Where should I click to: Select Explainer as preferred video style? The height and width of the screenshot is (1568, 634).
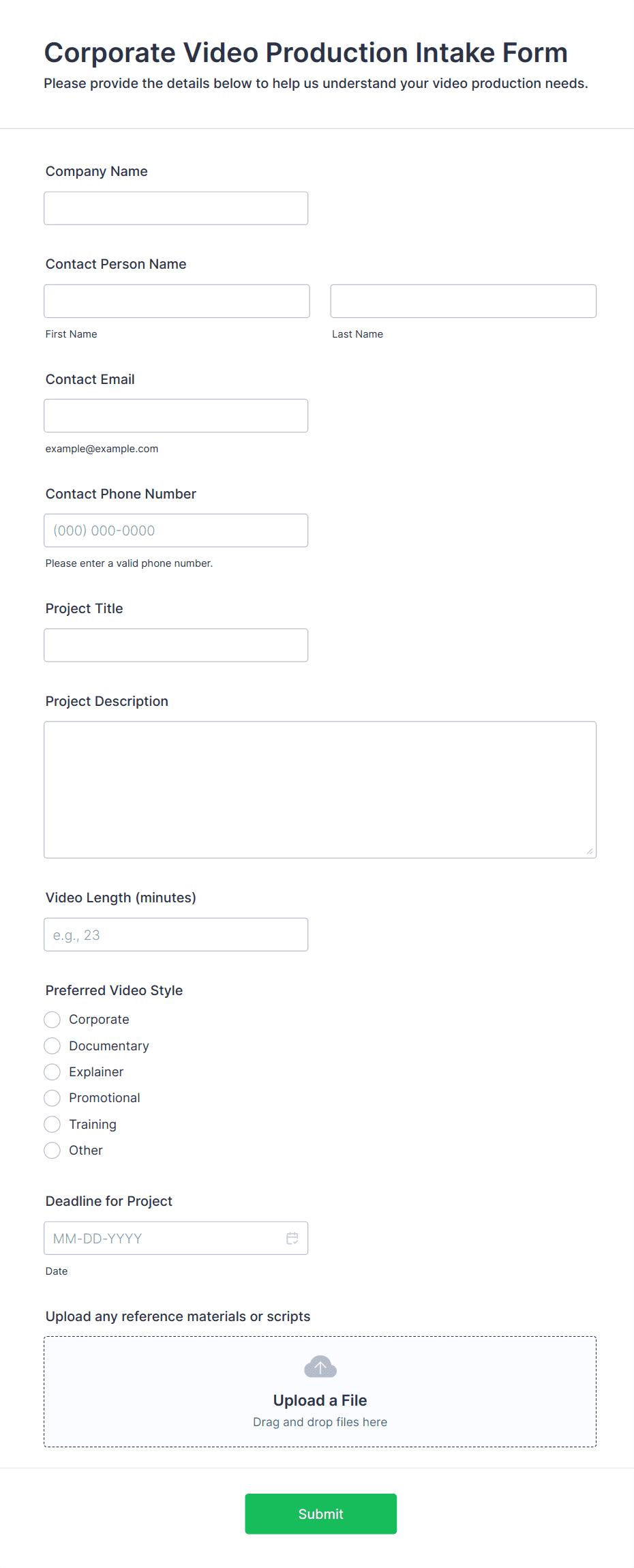click(52, 1072)
